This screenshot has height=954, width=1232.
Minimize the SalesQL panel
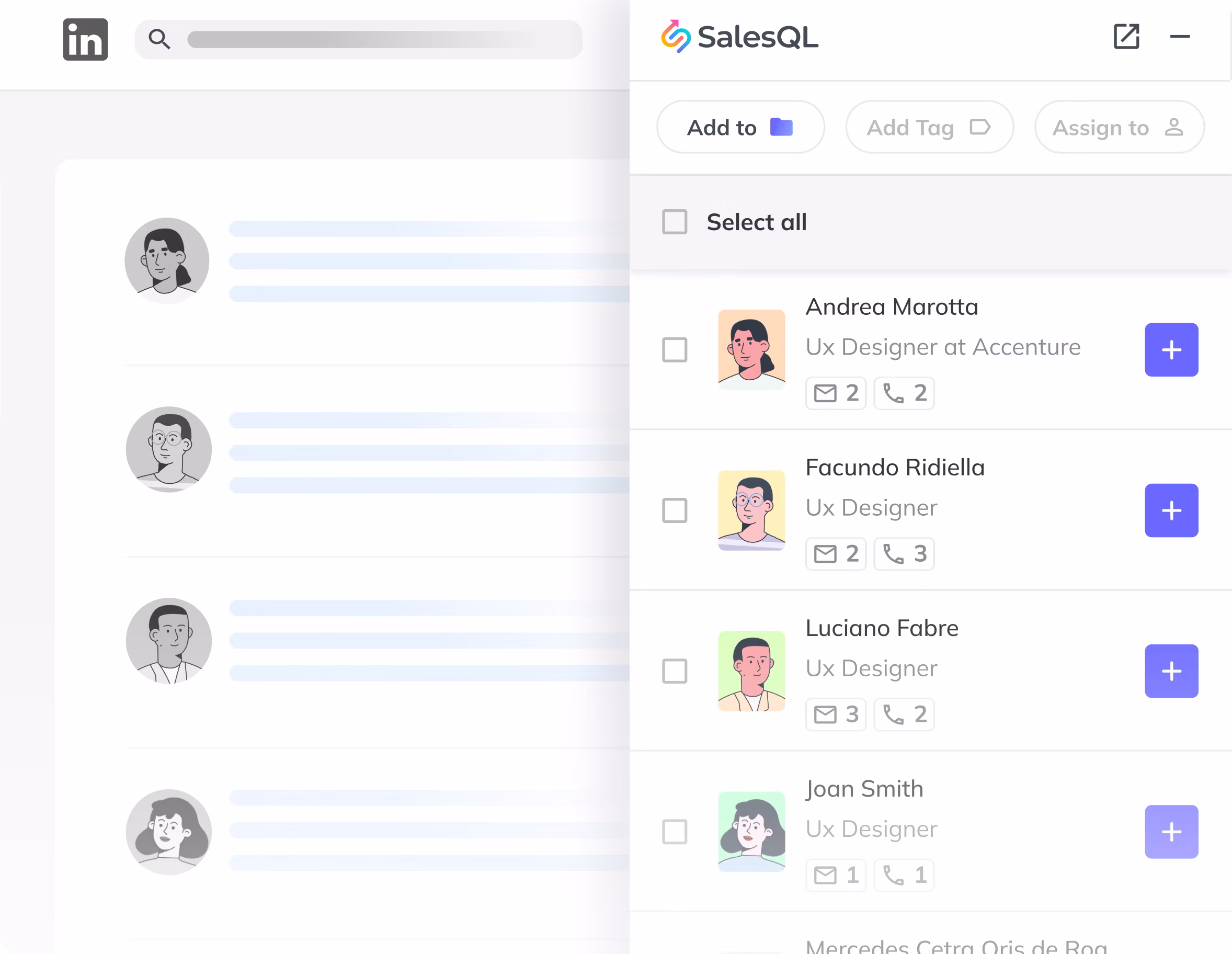[x=1180, y=37]
